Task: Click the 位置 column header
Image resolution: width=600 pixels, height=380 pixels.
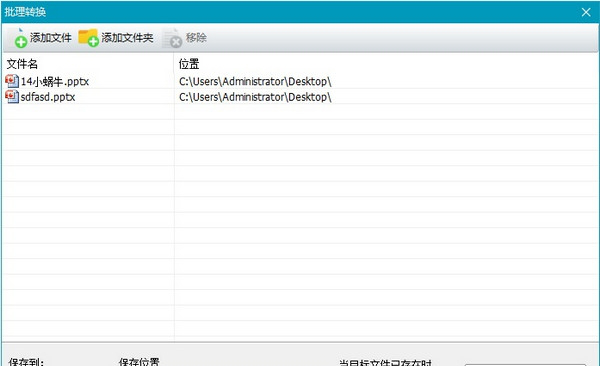Action: click(189, 64)
